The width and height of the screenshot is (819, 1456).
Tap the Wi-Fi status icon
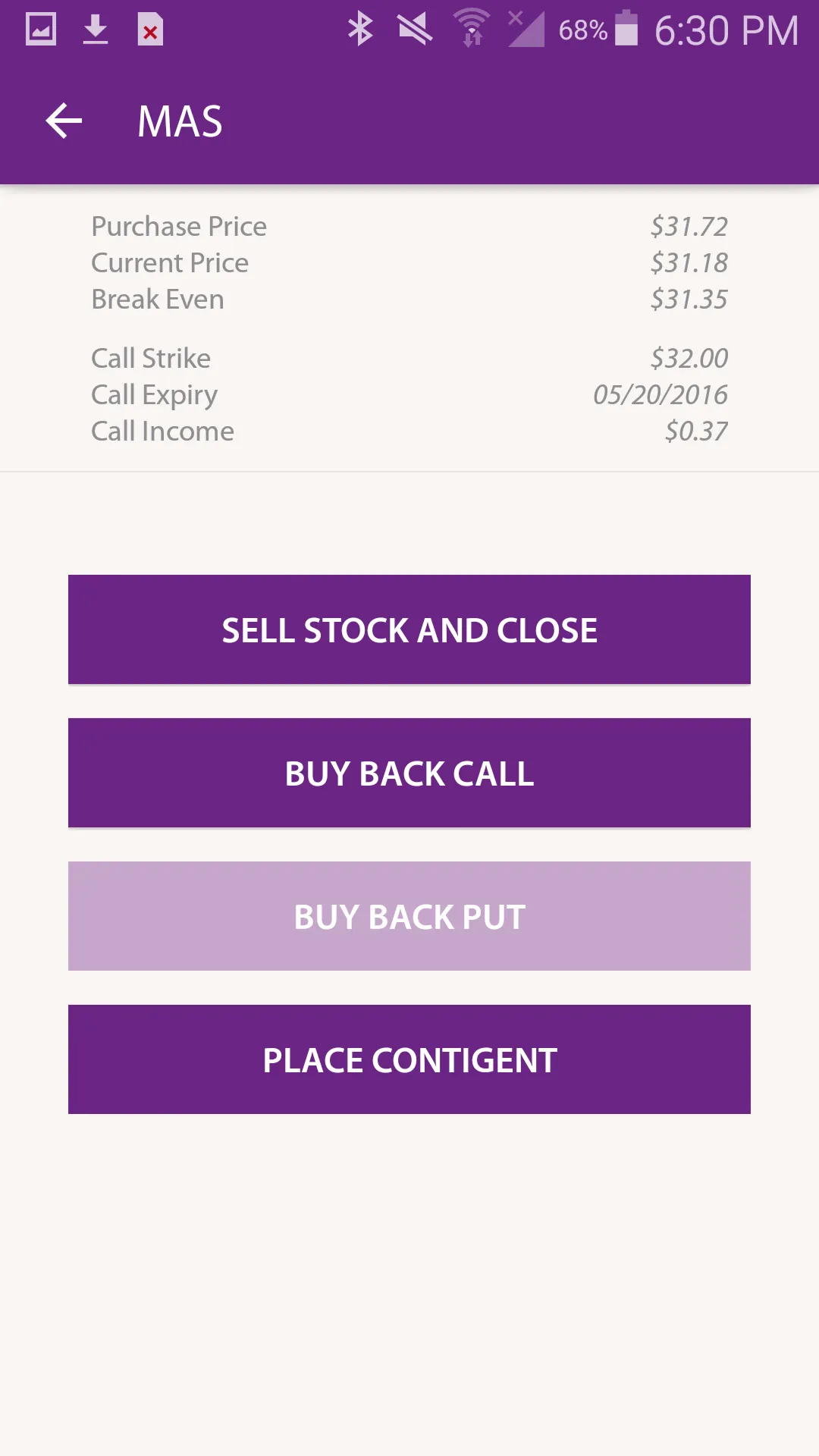point(472,29)
